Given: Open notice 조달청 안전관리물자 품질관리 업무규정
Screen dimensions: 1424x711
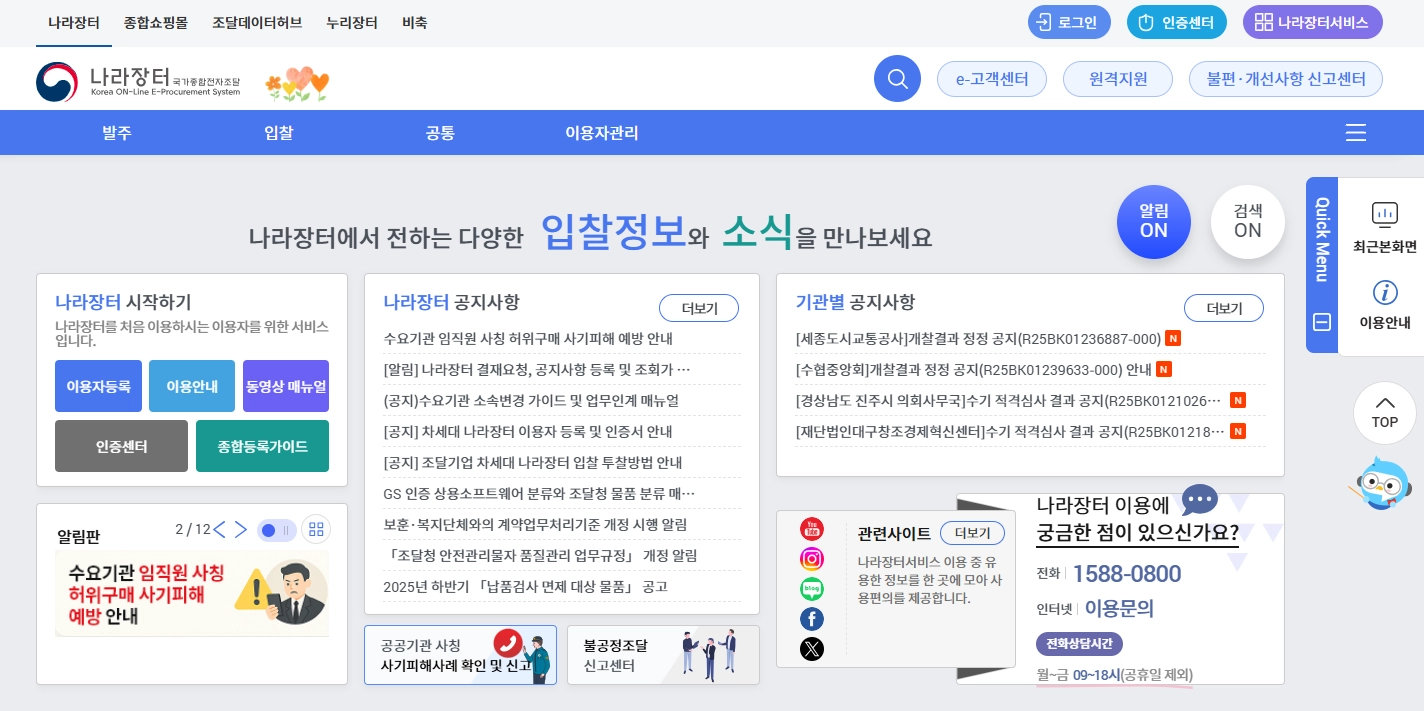Looking at the screenshot, I should click(540, 555).
